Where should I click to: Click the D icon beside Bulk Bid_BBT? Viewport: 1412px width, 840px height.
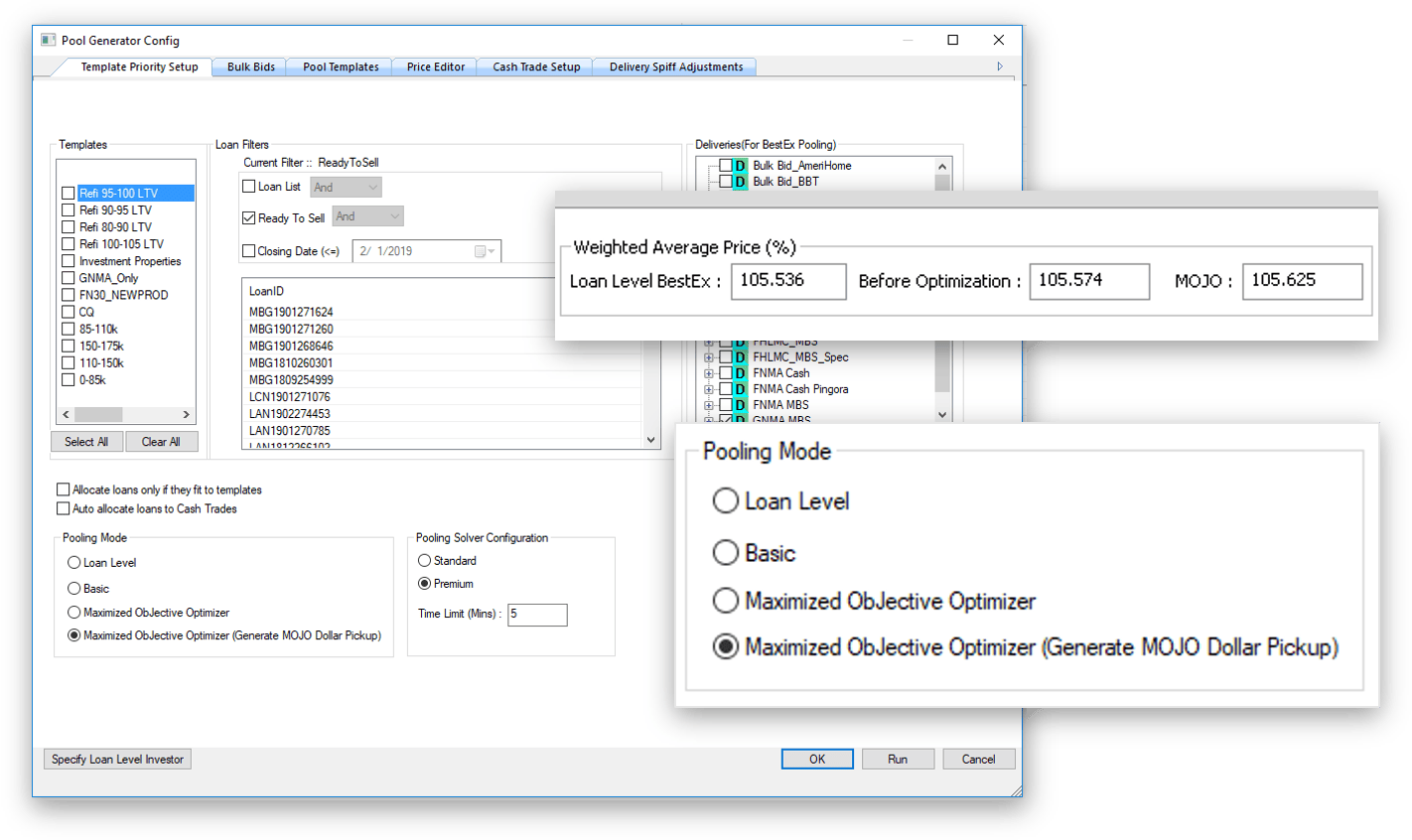[x=740, y=182]
